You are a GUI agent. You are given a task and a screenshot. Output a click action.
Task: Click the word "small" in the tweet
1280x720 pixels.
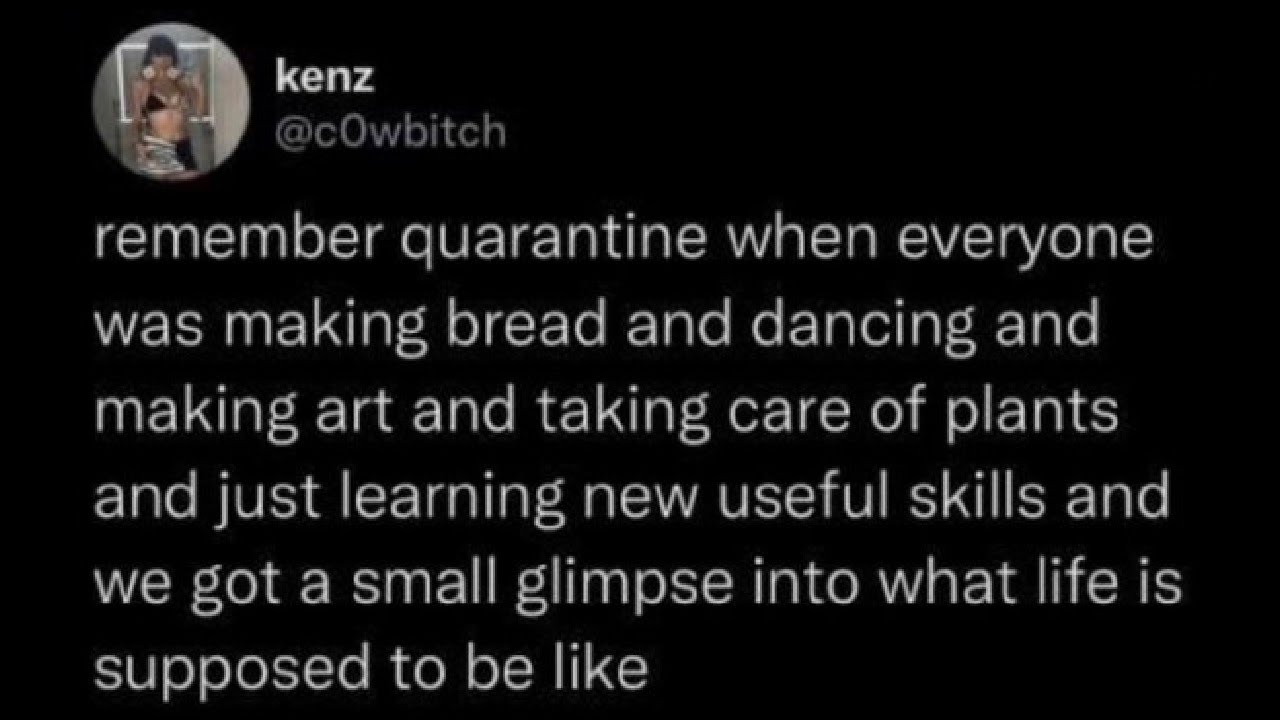(x=394, y=583)
